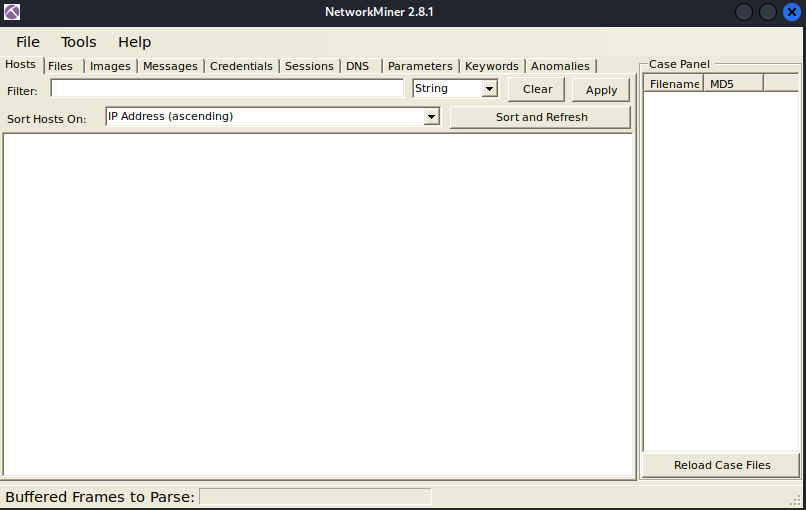This screenshot has height=510, width=806.
Task: Open the Tools menu
Action: [x=78, y=42]
